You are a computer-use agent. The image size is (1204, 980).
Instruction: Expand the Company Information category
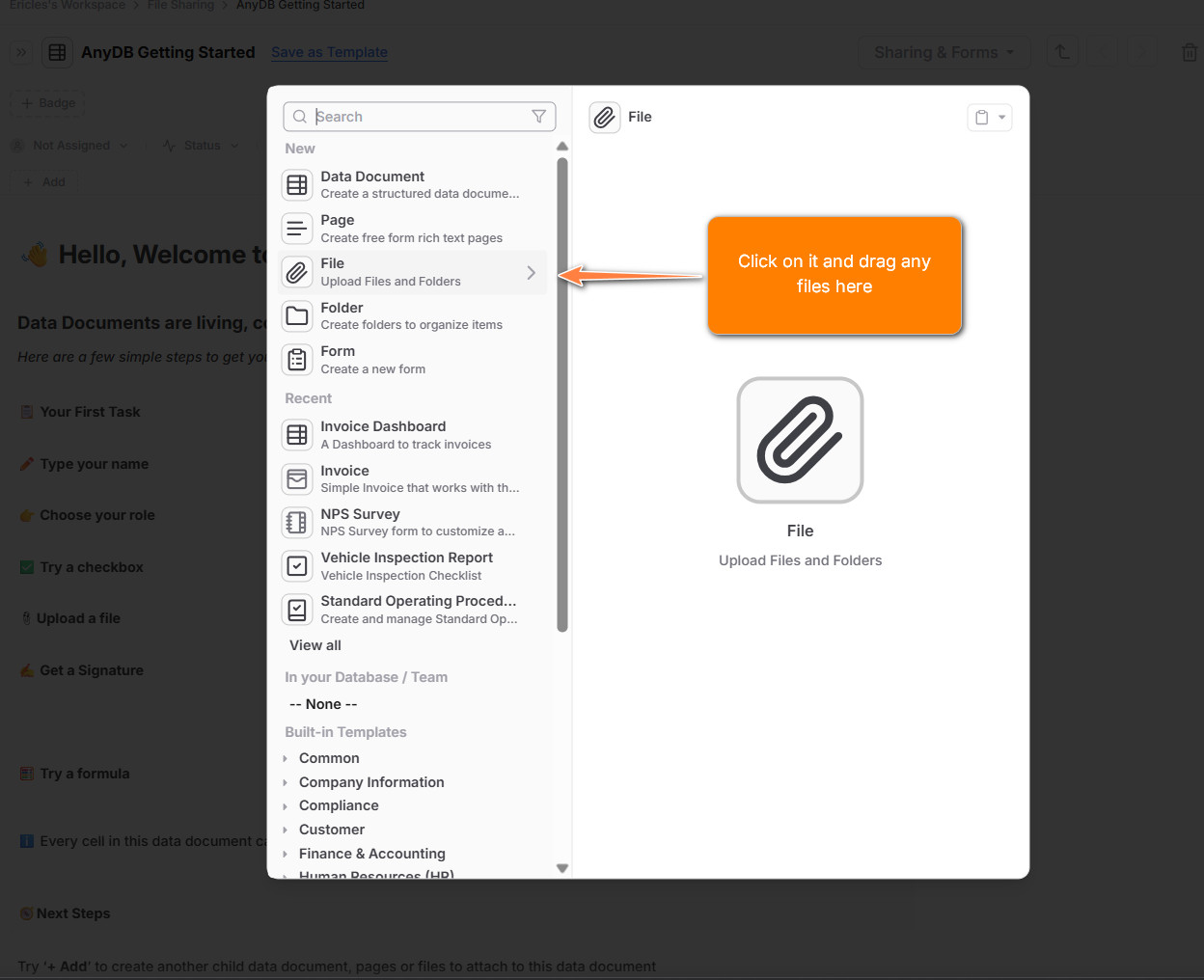[285, 782]
